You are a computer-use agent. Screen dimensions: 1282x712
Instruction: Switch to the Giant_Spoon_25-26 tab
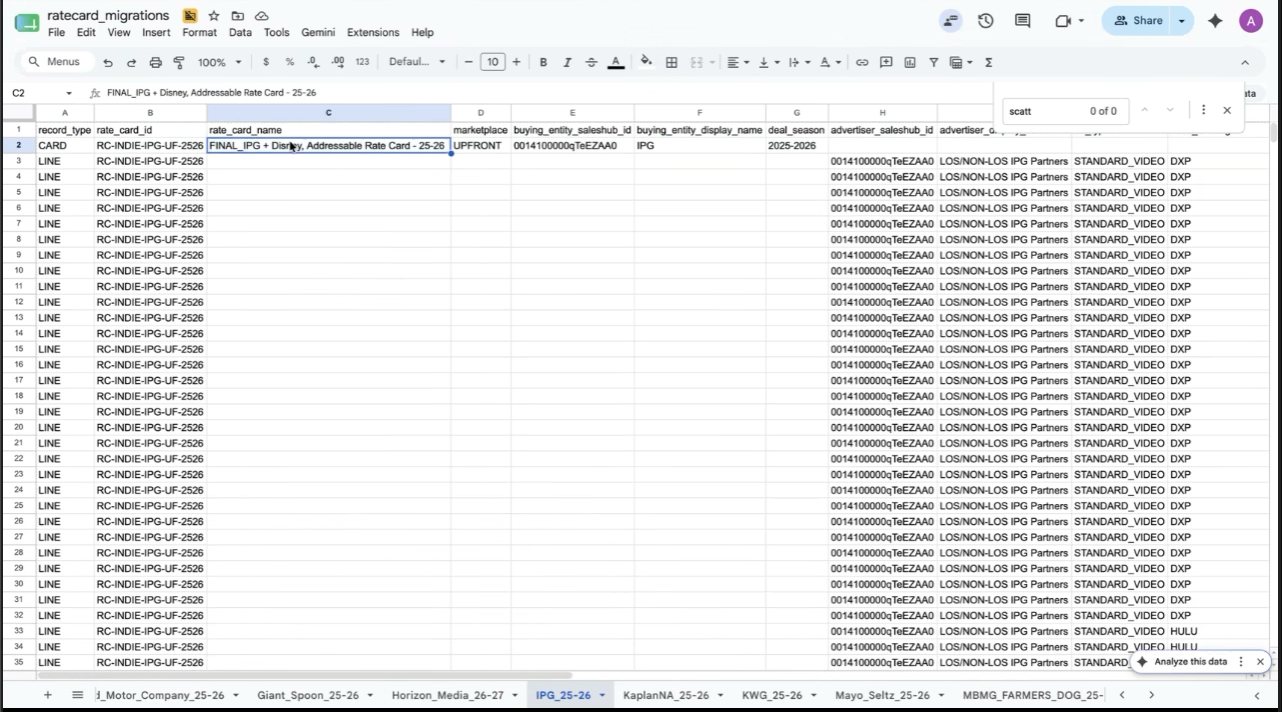tap(308, 695)
